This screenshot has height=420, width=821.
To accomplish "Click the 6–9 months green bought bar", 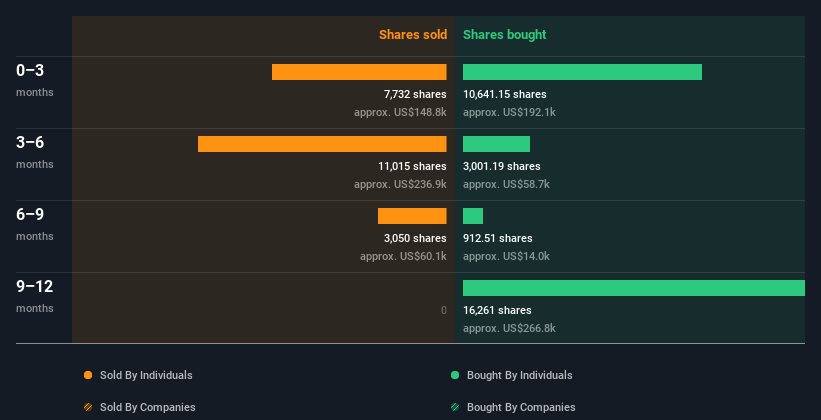I will click(473, 216).
